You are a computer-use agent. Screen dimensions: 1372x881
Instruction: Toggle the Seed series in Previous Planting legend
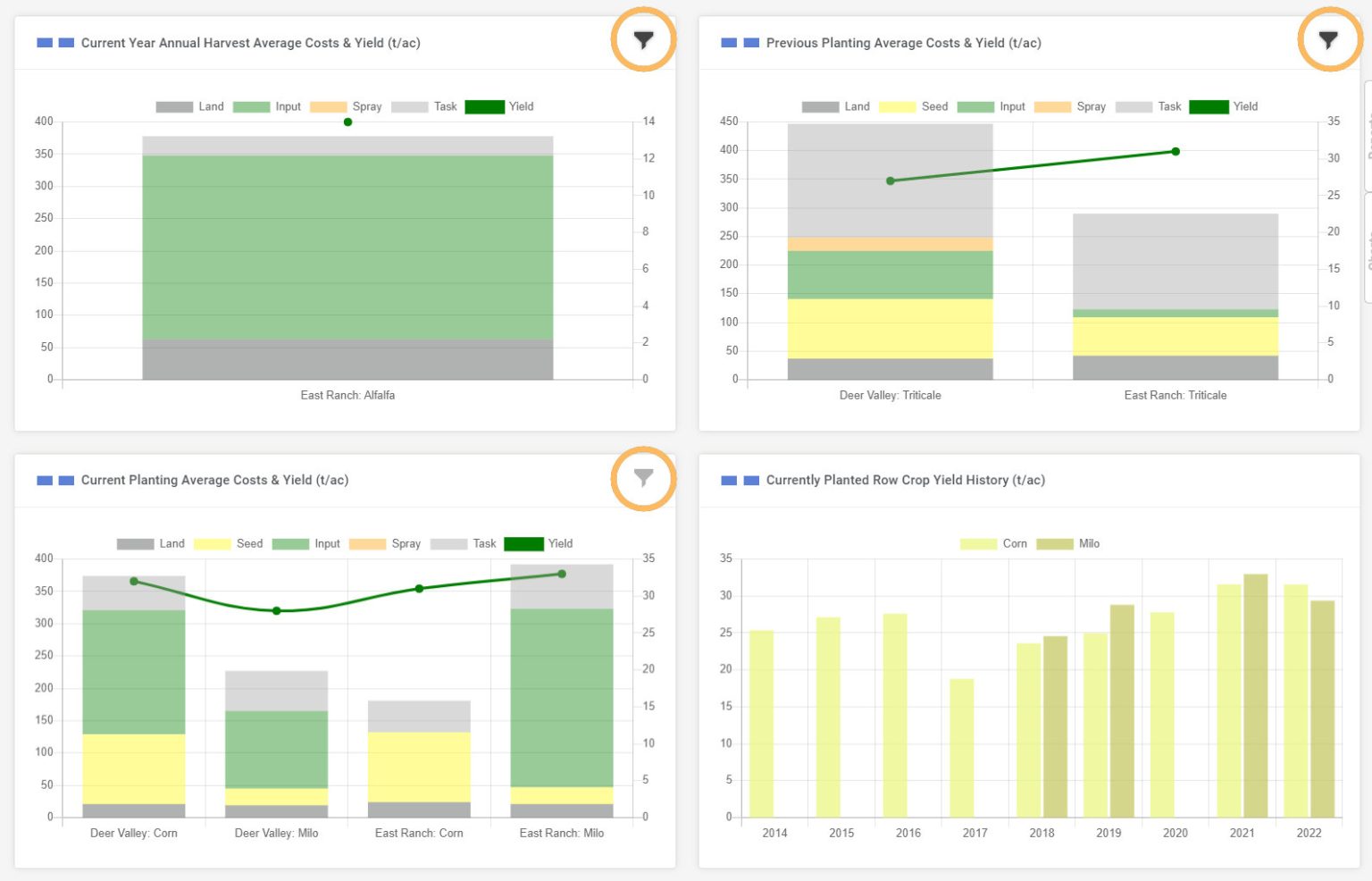pyautogui.click(x=914, y=106)
